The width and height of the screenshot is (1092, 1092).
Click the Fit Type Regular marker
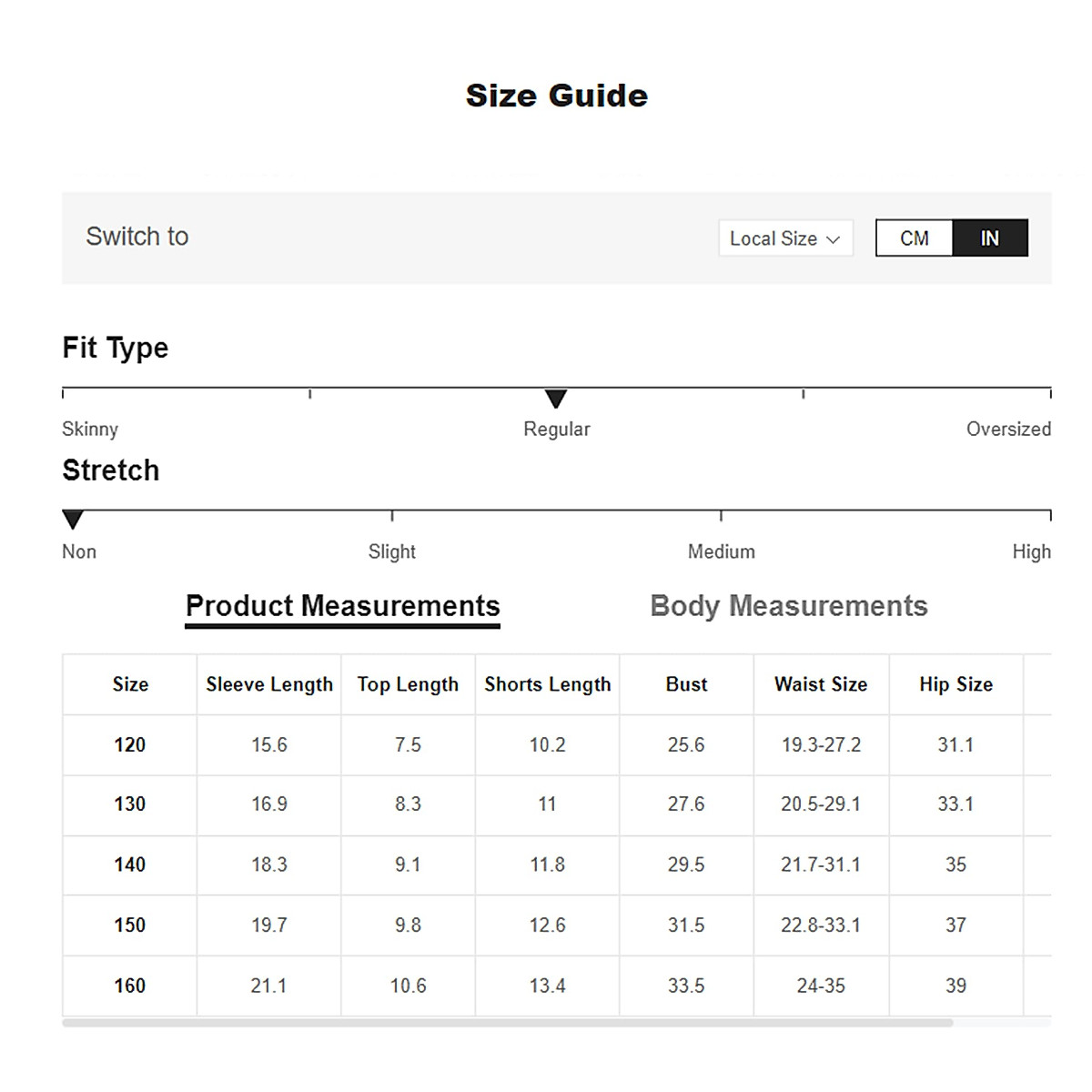coord(556,399)
